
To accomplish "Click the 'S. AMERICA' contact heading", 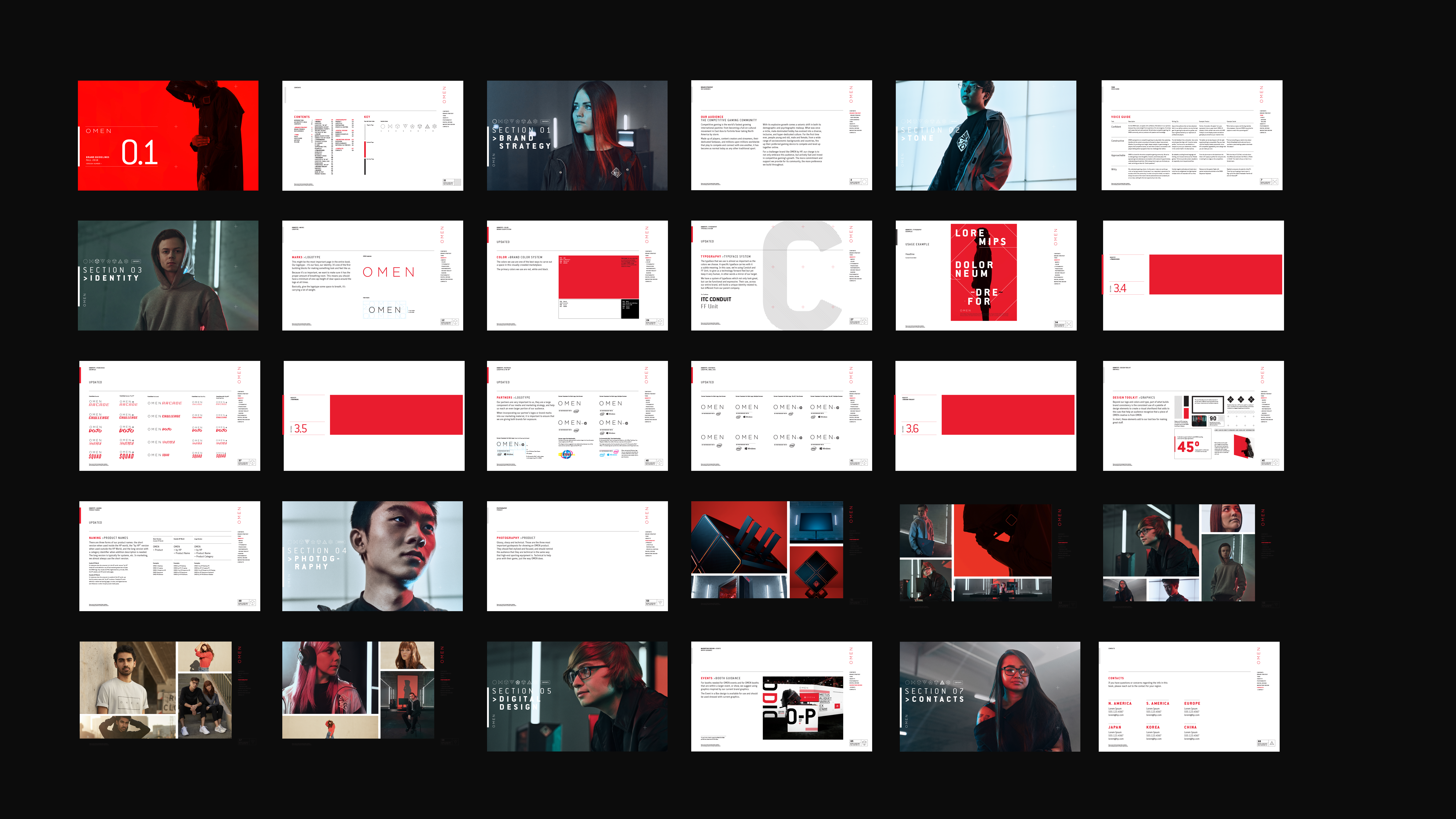I will 1158,704.
